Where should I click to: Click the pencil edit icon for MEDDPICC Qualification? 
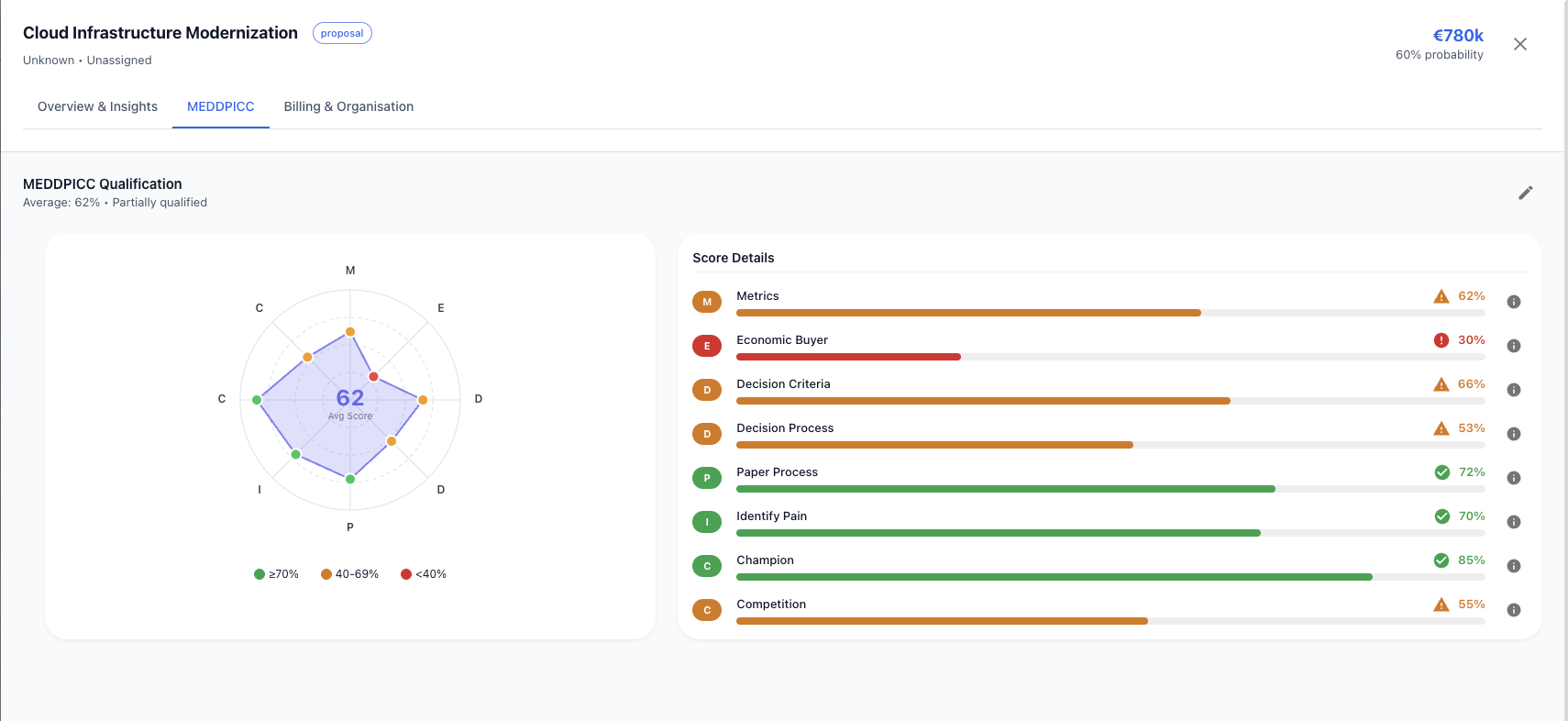(x=1525, y=193)
